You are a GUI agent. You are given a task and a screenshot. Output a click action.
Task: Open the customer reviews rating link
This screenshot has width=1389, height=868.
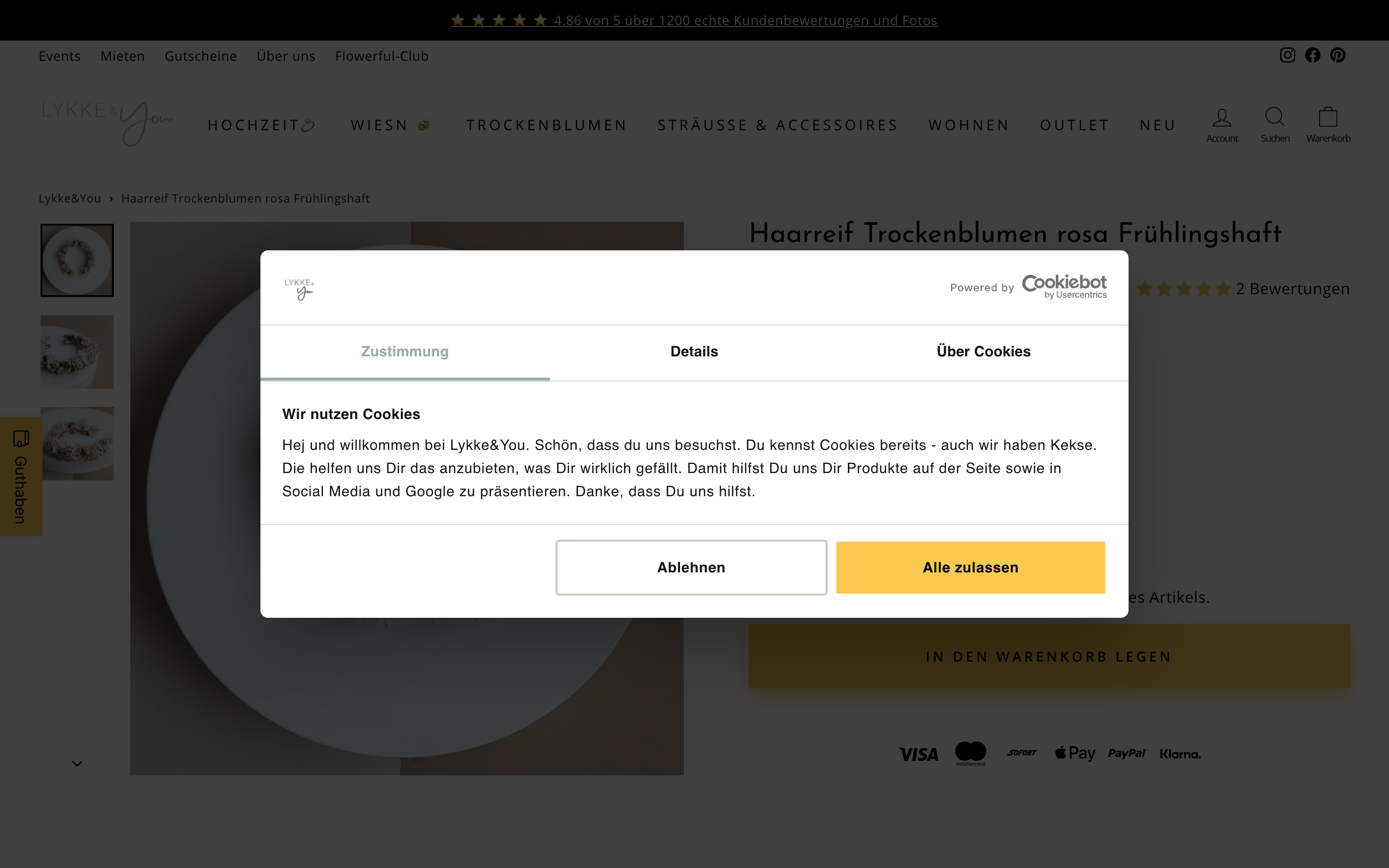pyautogui.click(x=694, y=21)
